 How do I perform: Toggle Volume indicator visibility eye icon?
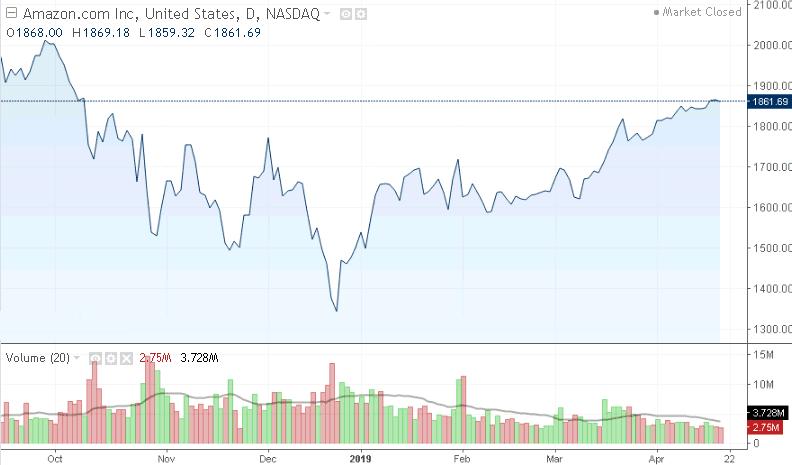pyautogui.click(x=96, y=358)
